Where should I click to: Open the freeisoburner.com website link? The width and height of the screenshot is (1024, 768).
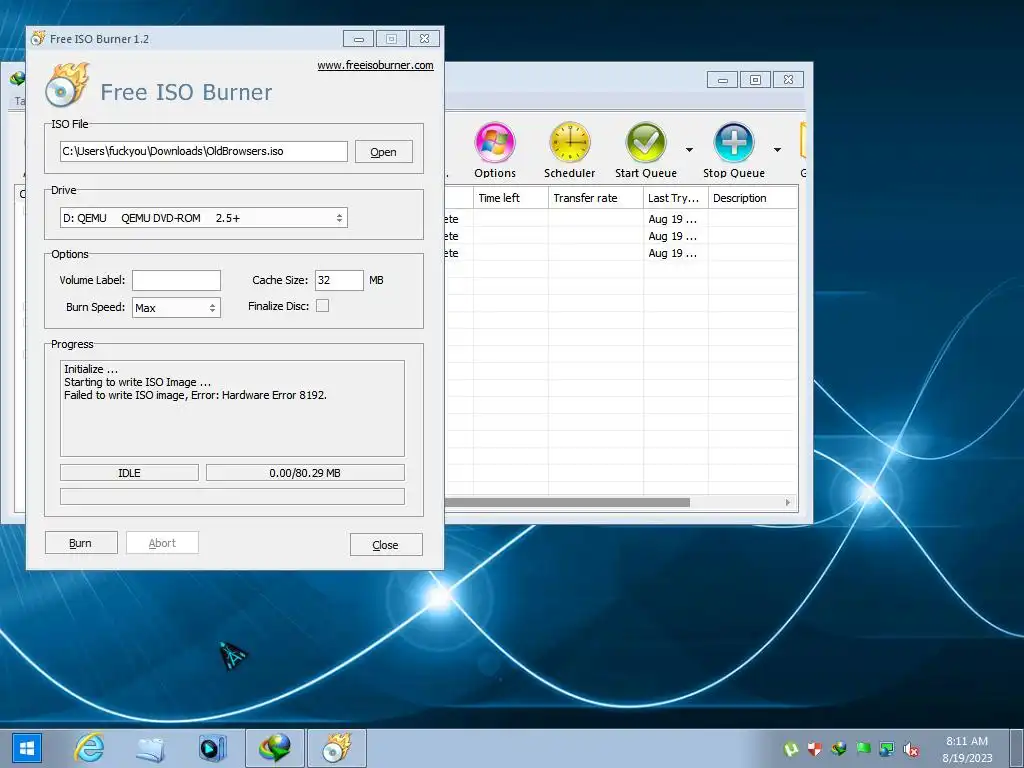[x=376, y=65]
